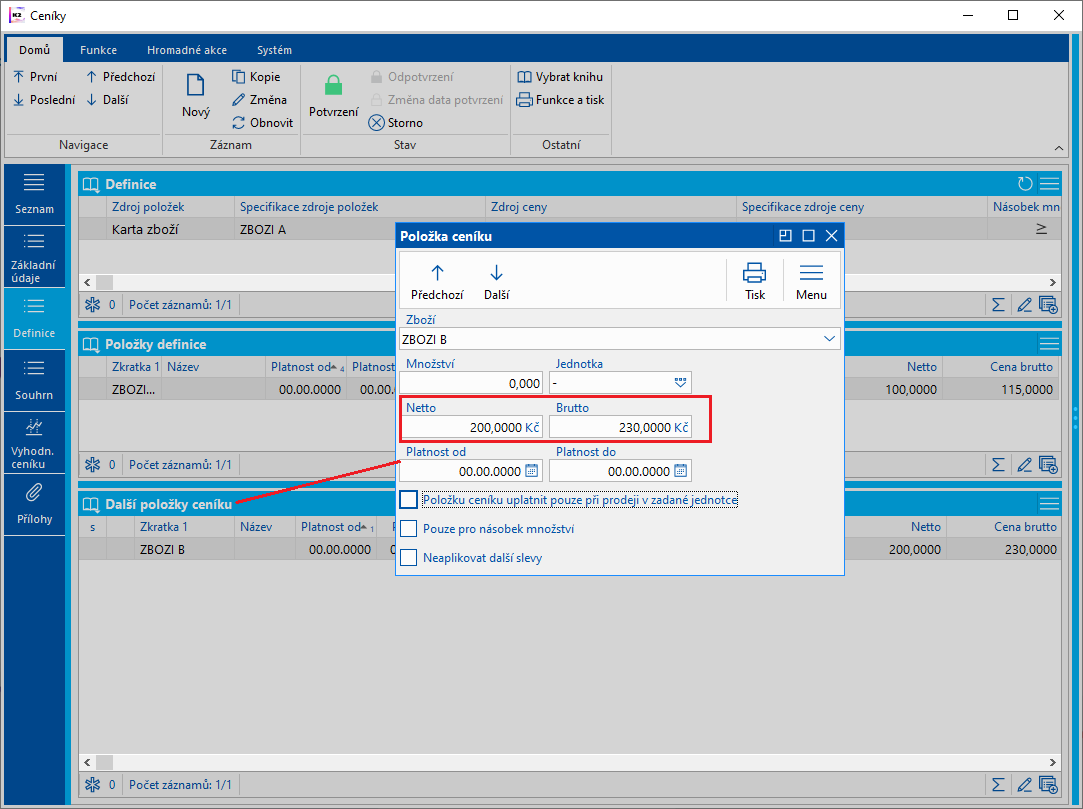Navigate to previous record in ribbon Předchozí
The height and width of the screenshot is (809, 1083).
(120, 77)
